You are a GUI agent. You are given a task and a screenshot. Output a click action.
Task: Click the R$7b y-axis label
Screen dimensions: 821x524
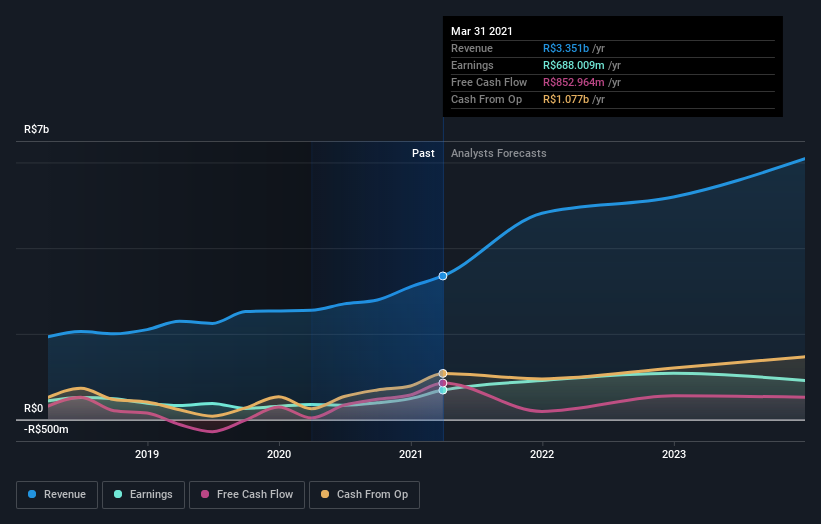(37, 129)
